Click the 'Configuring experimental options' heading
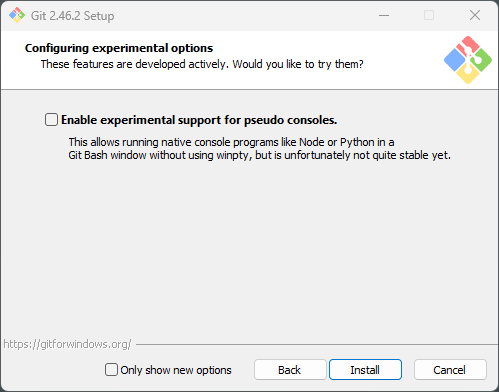Screen dimensions: 499x392 click(119, 48)
